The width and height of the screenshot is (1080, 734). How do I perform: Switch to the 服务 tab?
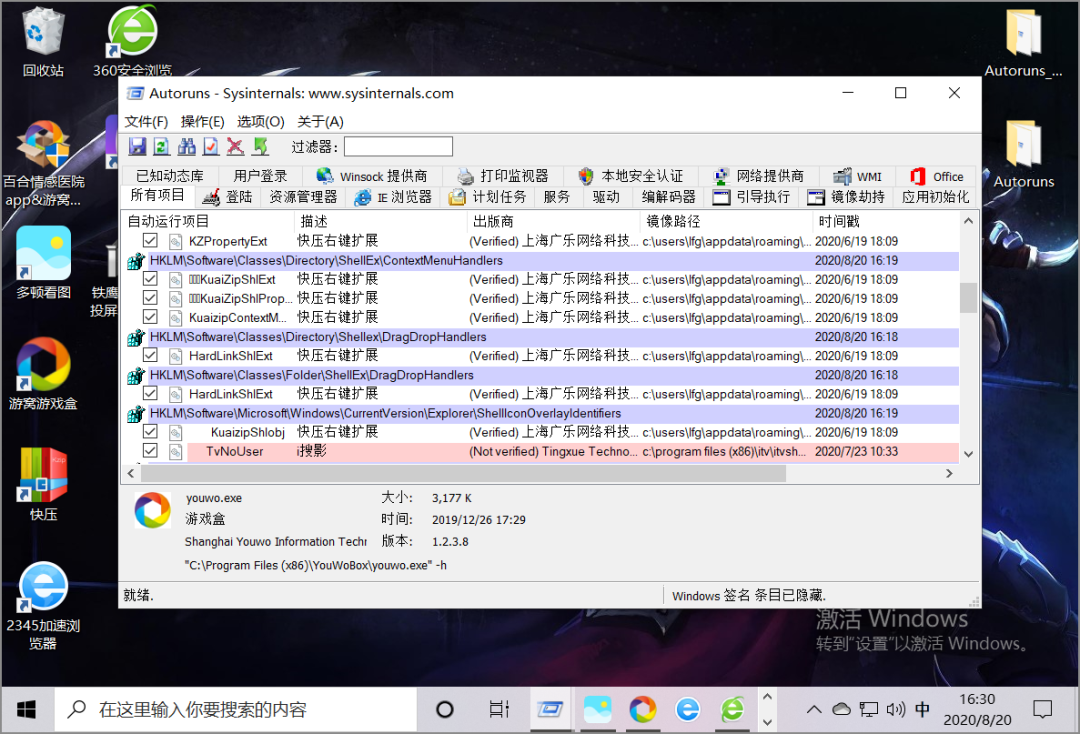557,196
